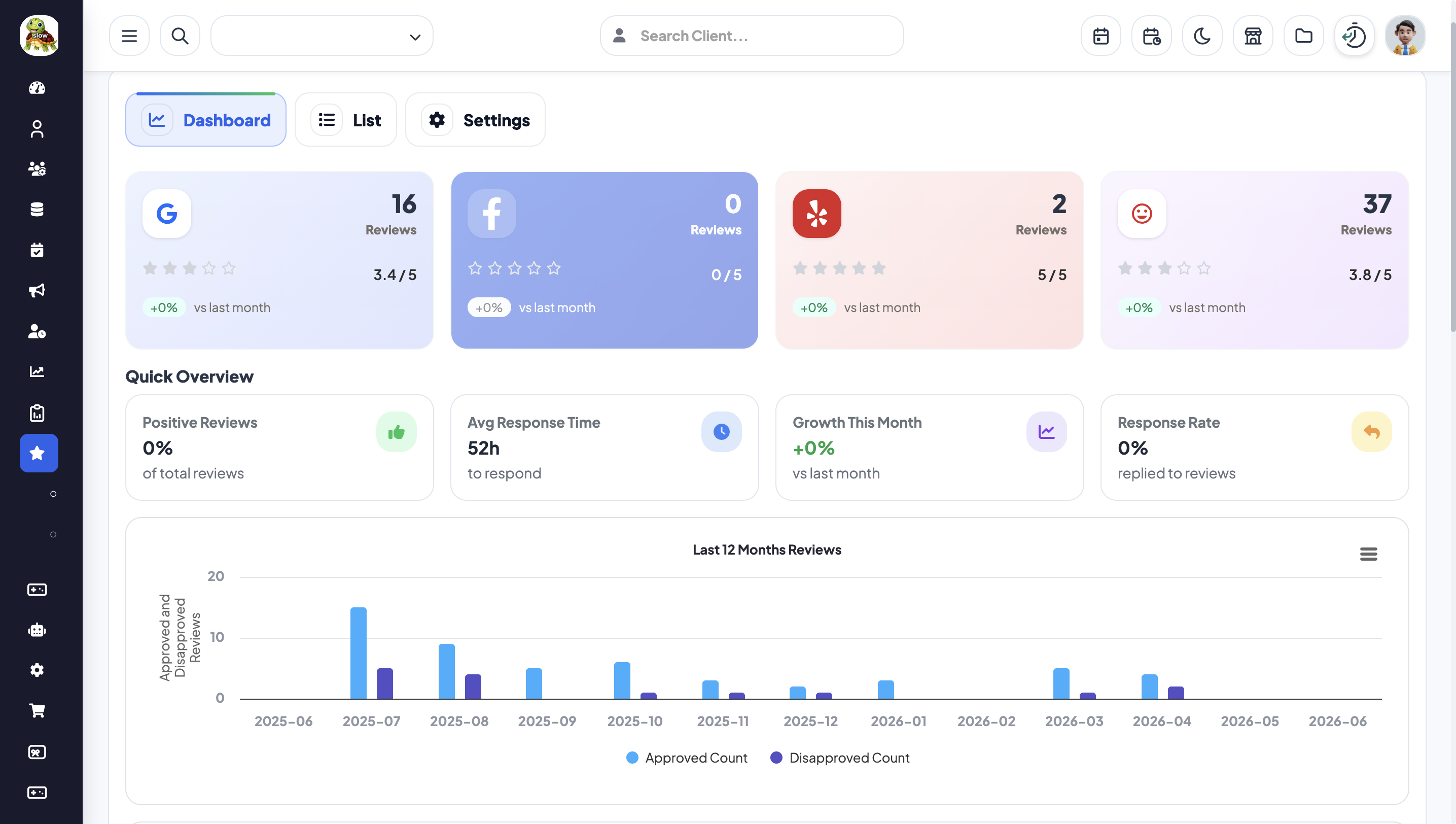The height and width of the screenshot is (824, 1456).
Task: Open the folder icon in header
Action: click(1304, 36)
